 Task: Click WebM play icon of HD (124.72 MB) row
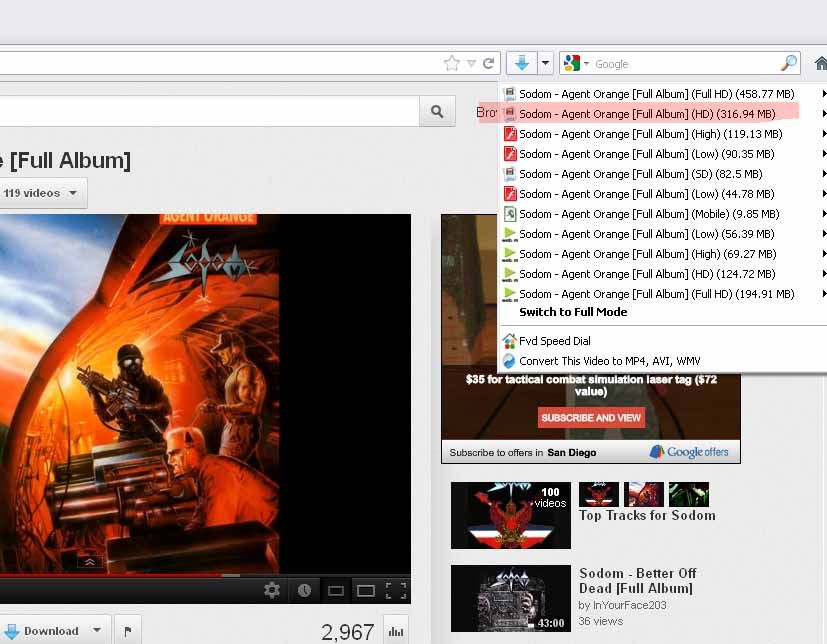pos(509,274)
